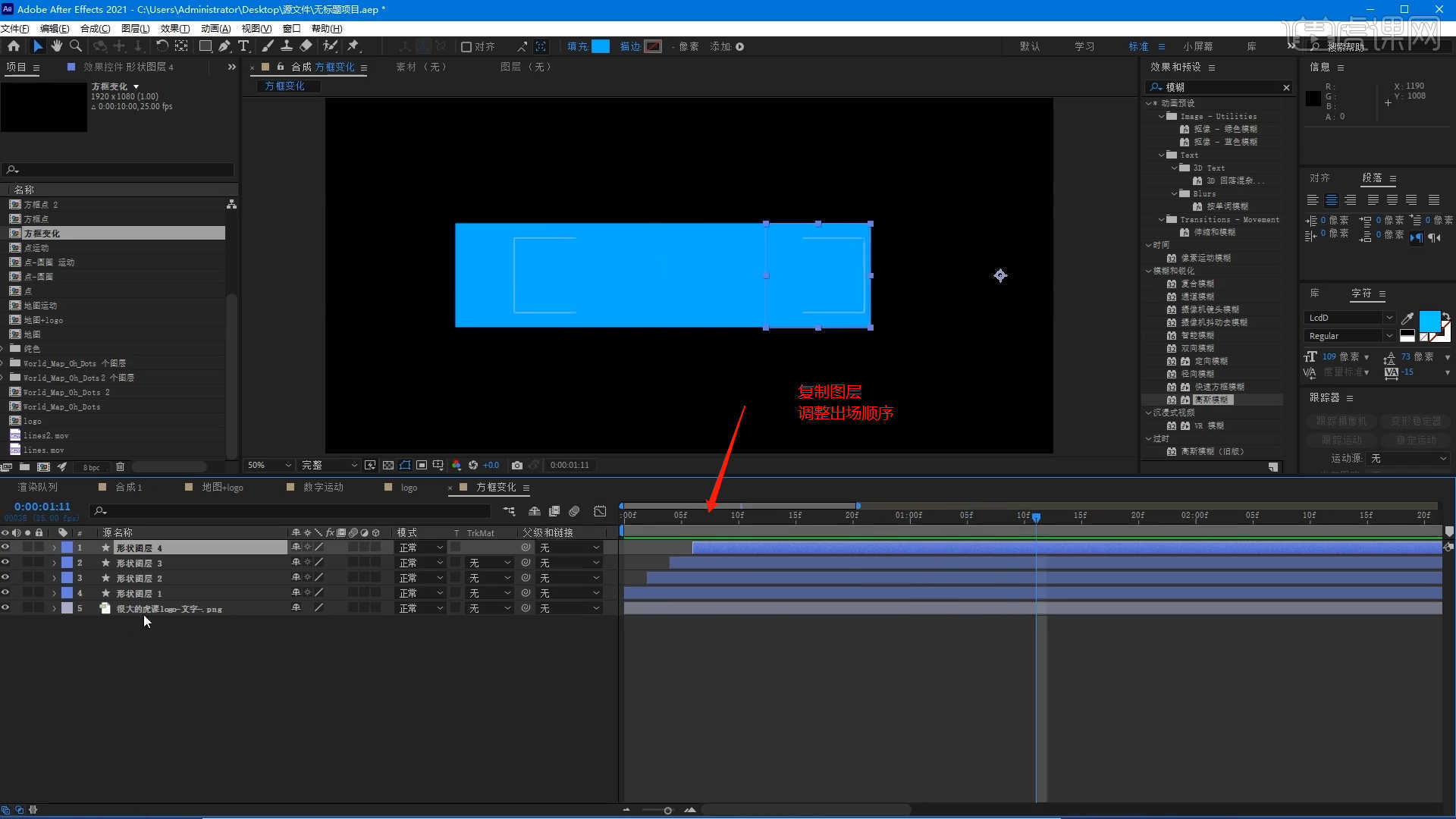Enable the 对齐 snapping checkbox
The width and height of the screenshot is (1456, 819).
click(466, 47)
